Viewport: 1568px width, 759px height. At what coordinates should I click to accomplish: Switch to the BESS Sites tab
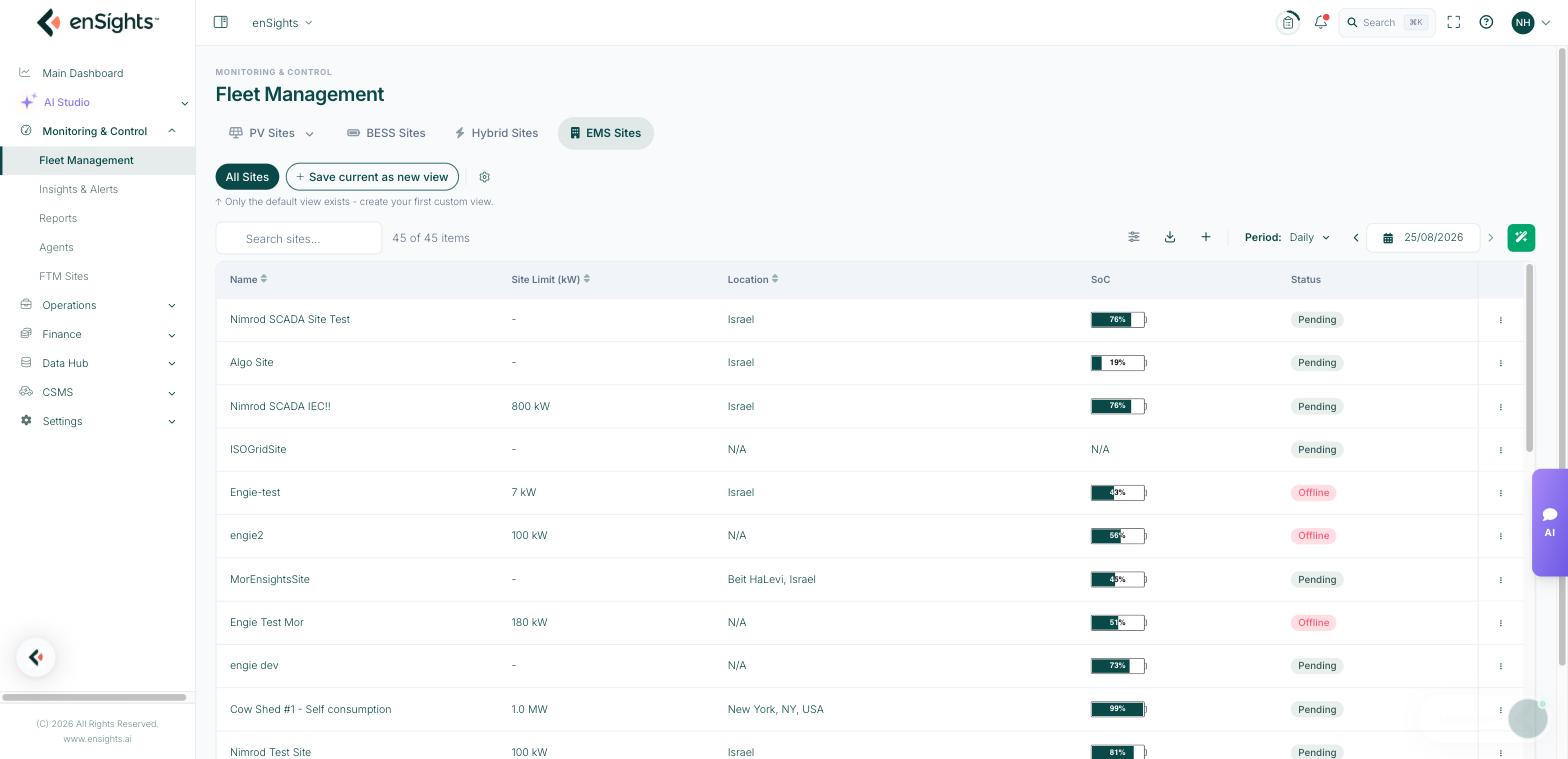pyautogui.click(x=386, y=133)
